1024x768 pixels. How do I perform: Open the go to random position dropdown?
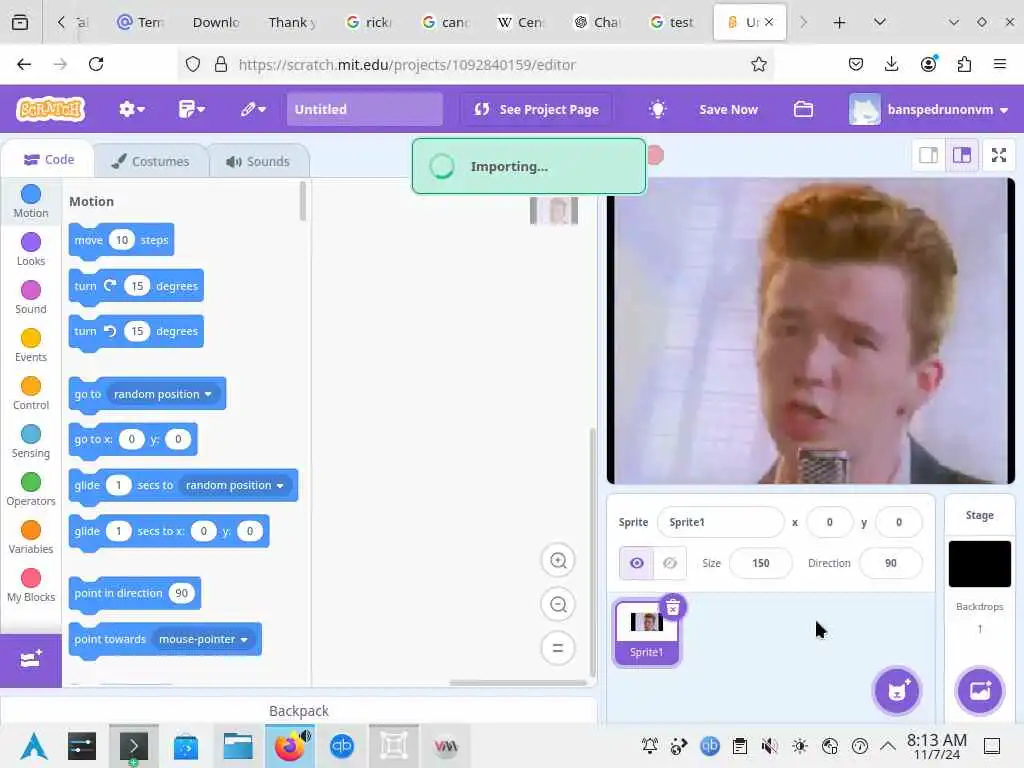(x=163, y=394)
